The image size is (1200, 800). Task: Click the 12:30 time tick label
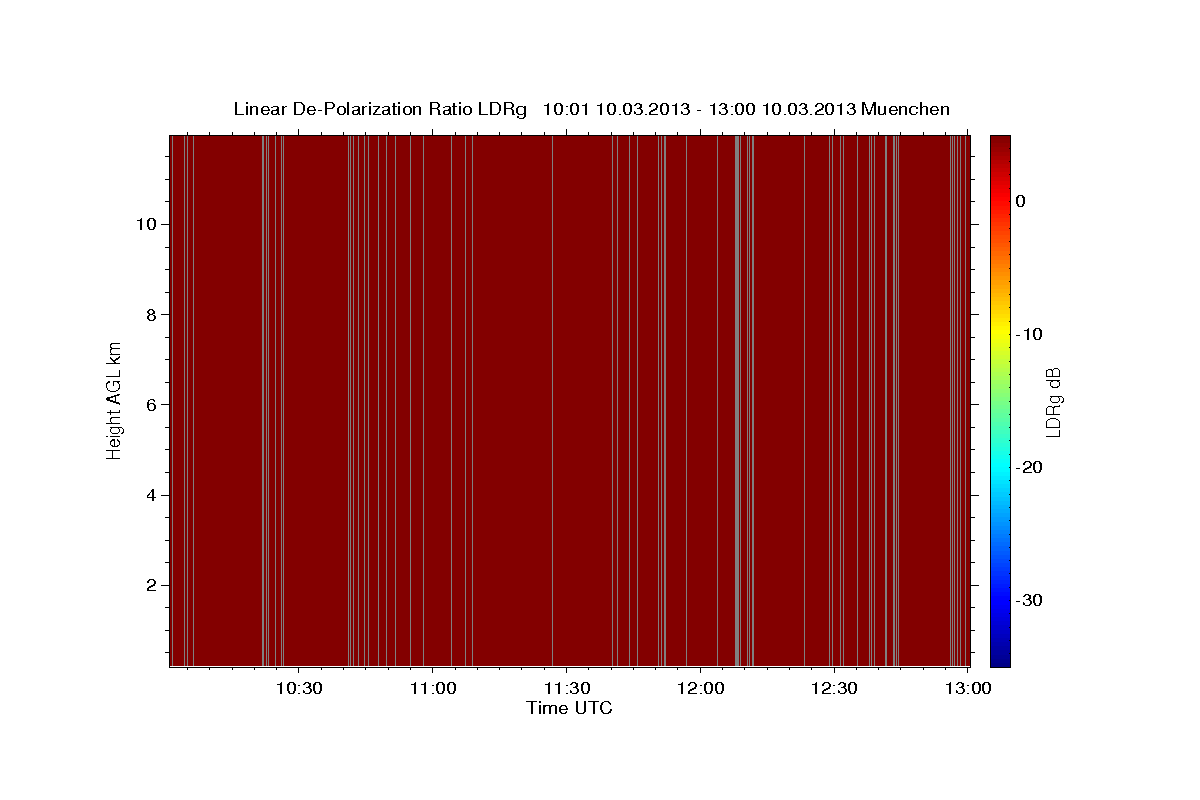(834, 688)
